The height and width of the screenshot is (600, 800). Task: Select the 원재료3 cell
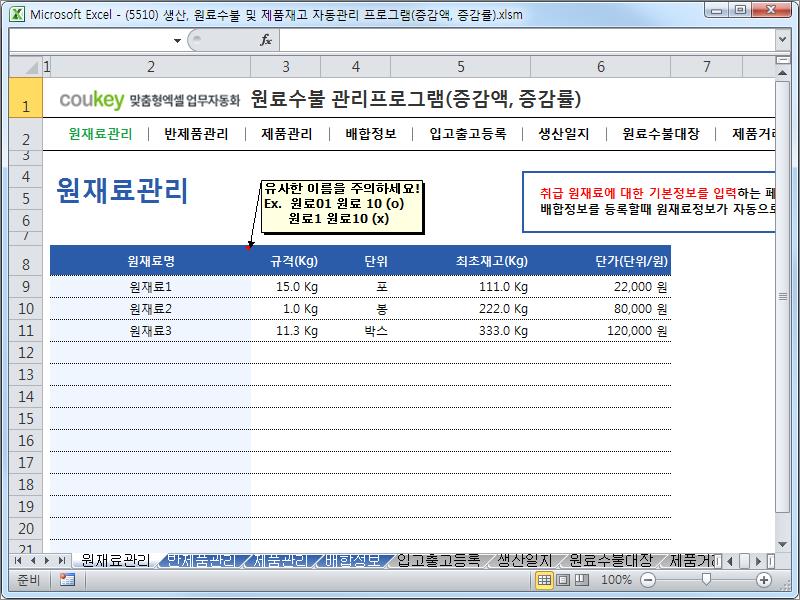click(151, 331)
